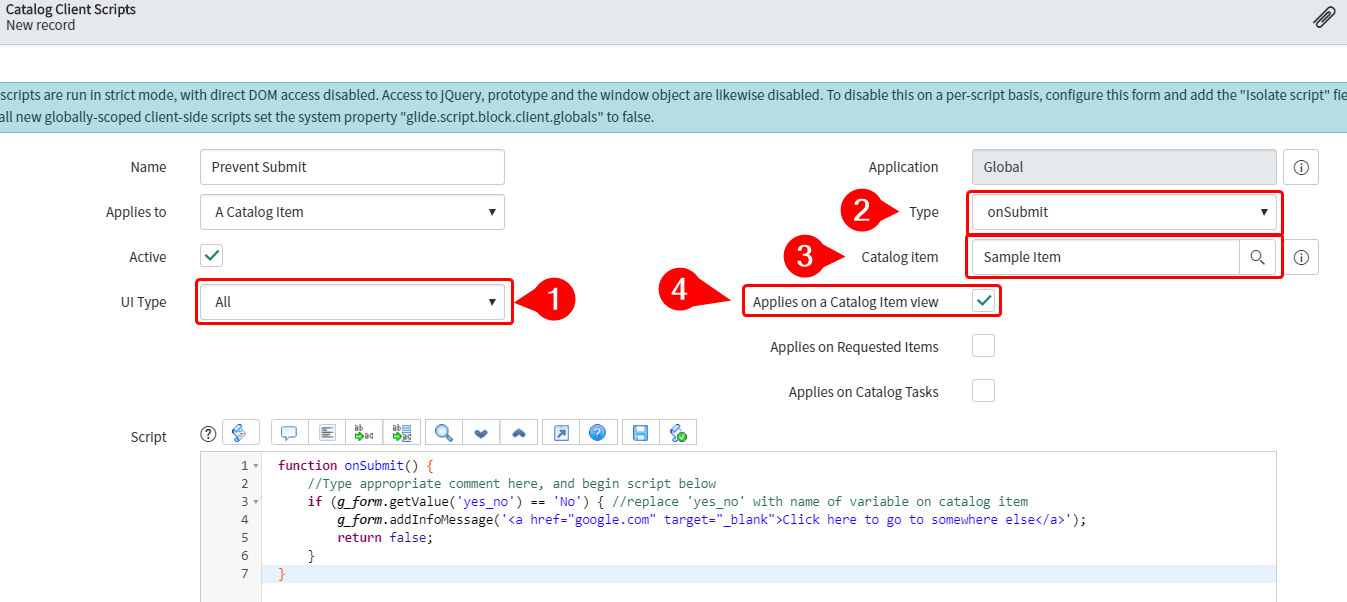Screen dimensions: 1347x602
Task: Click the 'function onSubmit()' code line
Action: pyautogui.click(x=355, y=466)
